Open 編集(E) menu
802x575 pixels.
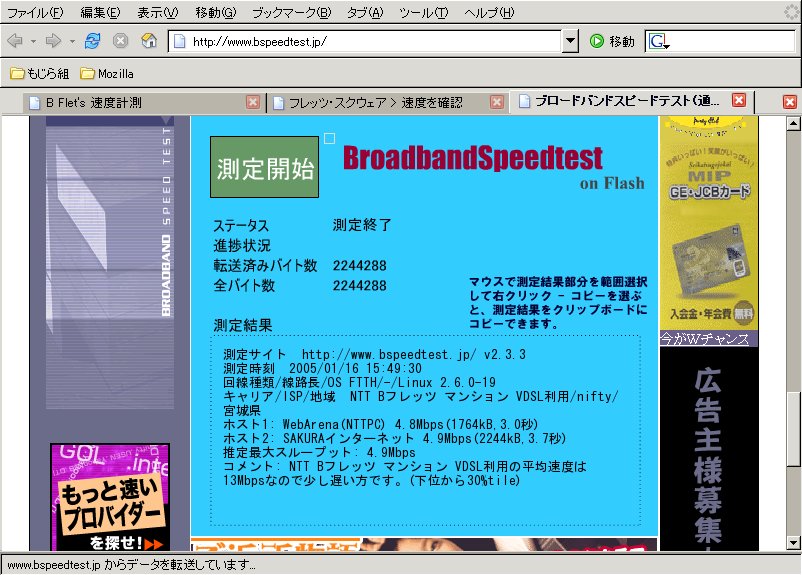tap(100, 13)
